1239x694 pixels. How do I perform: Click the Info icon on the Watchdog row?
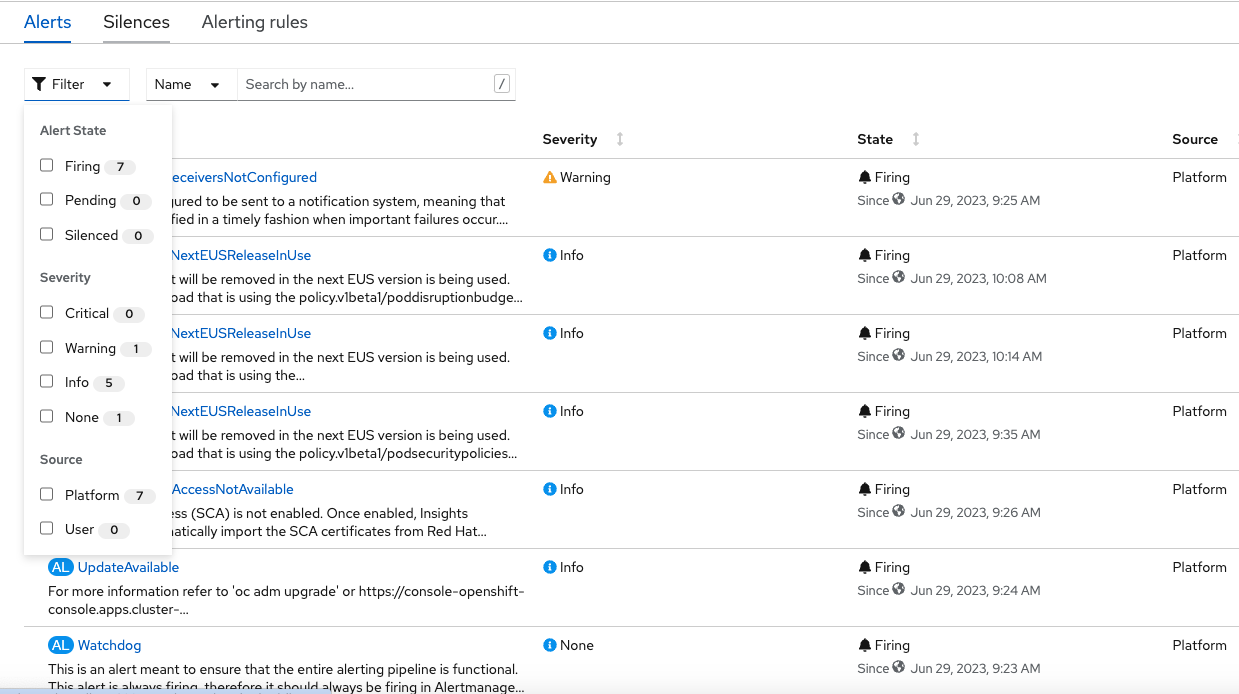coord(549,645)
